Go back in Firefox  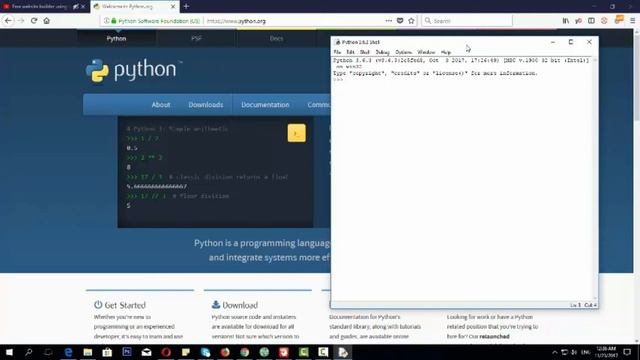(x=8, y=20)
